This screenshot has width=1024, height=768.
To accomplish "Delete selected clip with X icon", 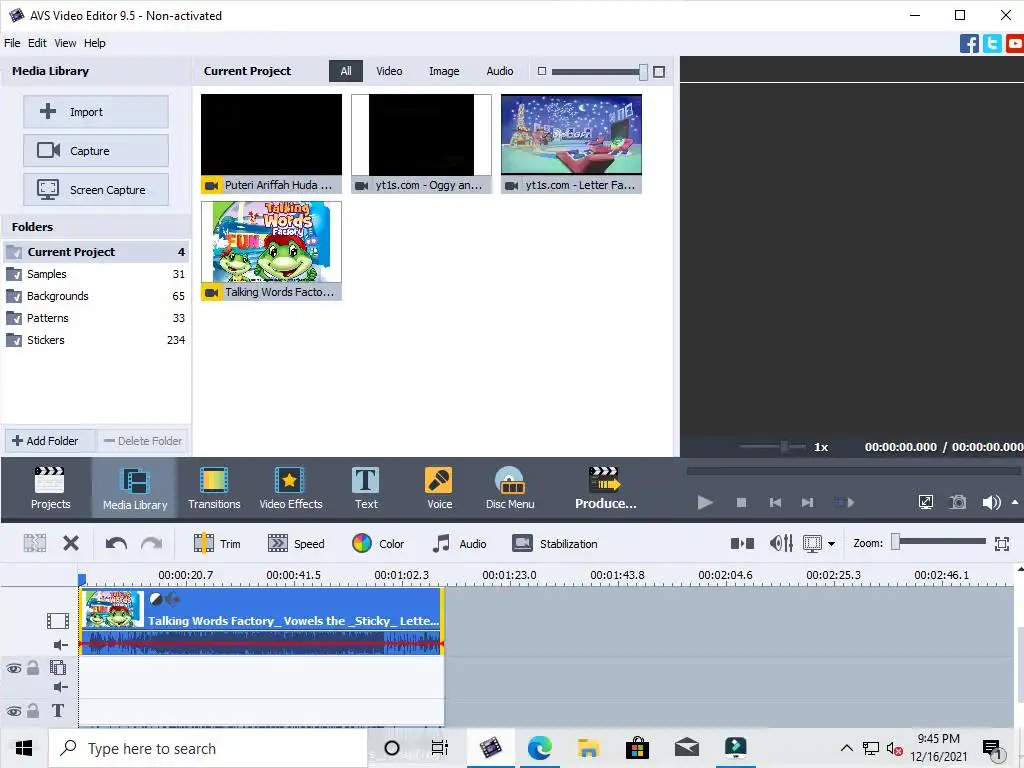I will click(x=71, y=543).
